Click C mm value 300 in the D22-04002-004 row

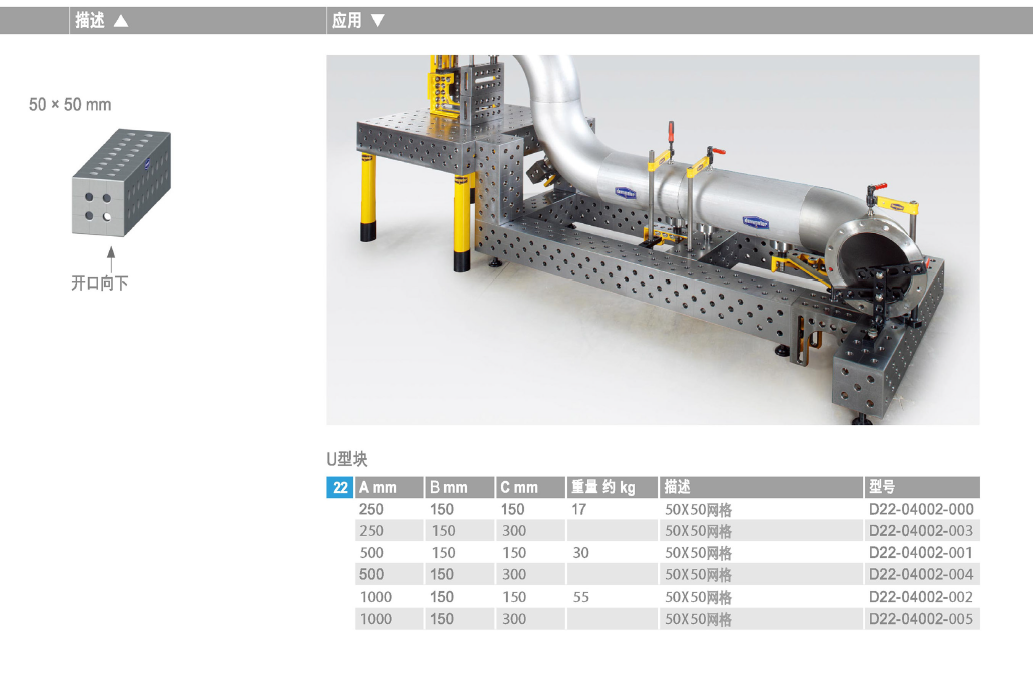(514, 574)
